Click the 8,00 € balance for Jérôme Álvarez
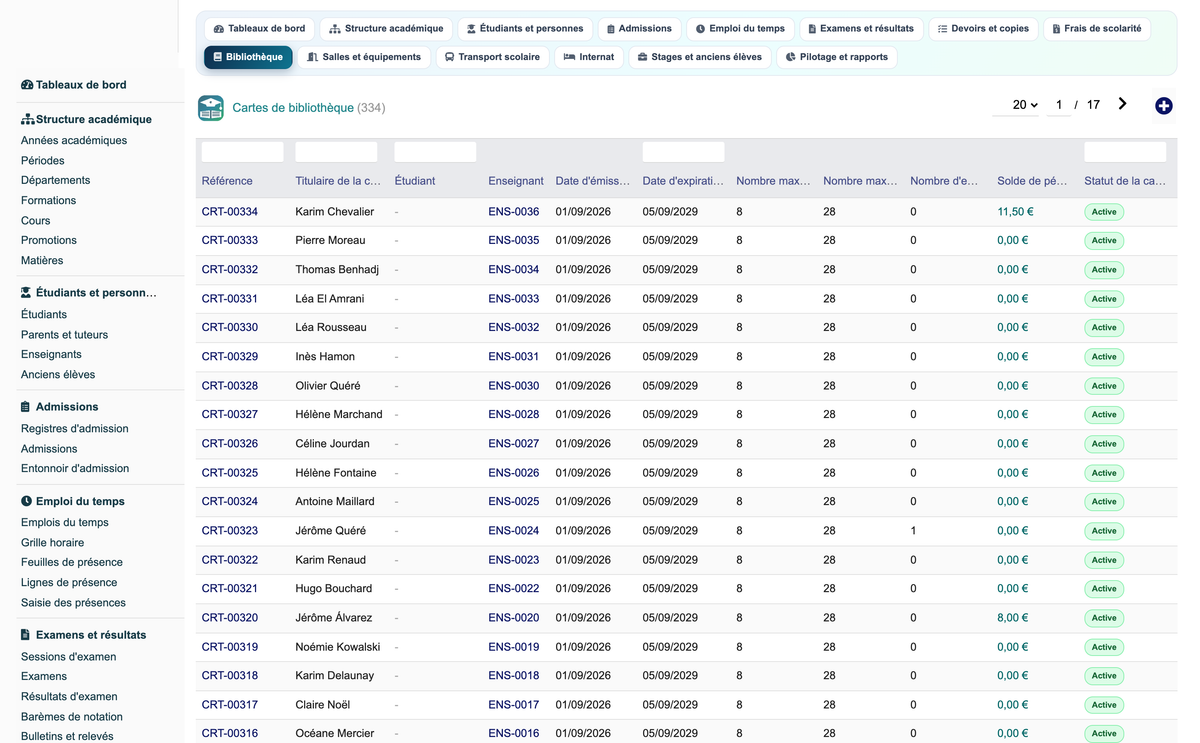The image size is (1200, 743). point(1013,618)
